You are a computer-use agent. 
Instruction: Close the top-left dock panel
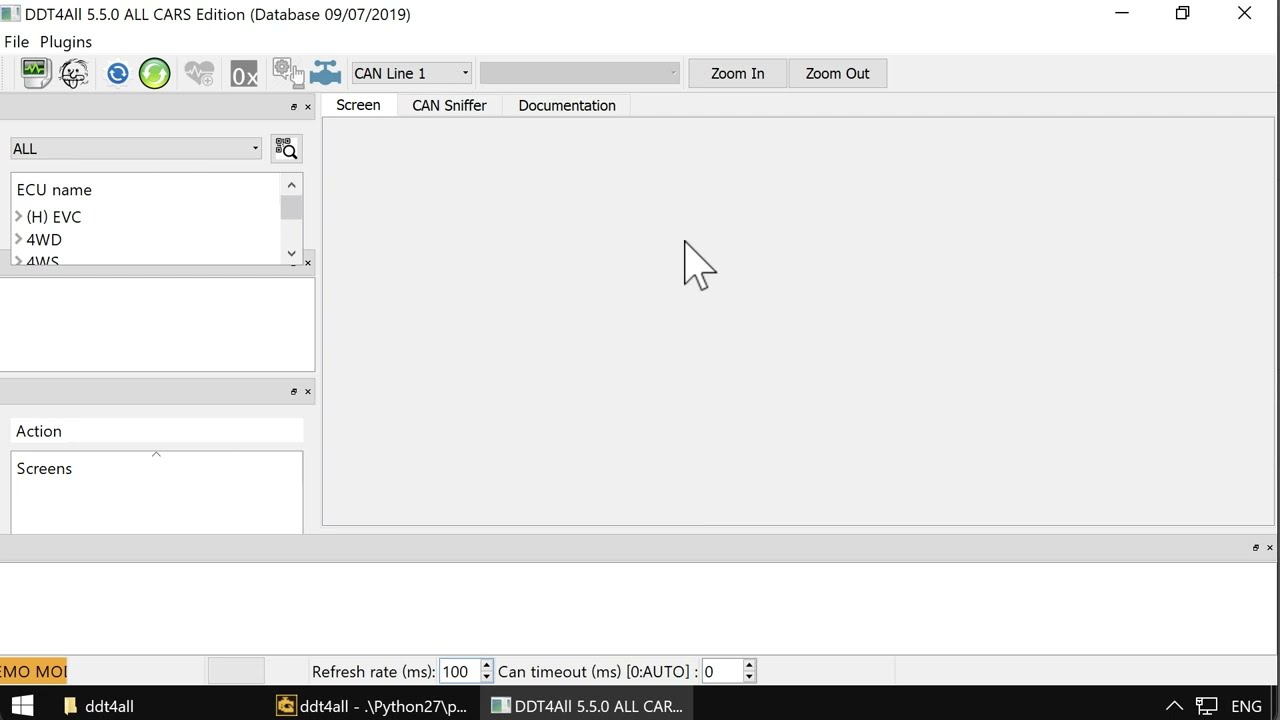(308, 107)
